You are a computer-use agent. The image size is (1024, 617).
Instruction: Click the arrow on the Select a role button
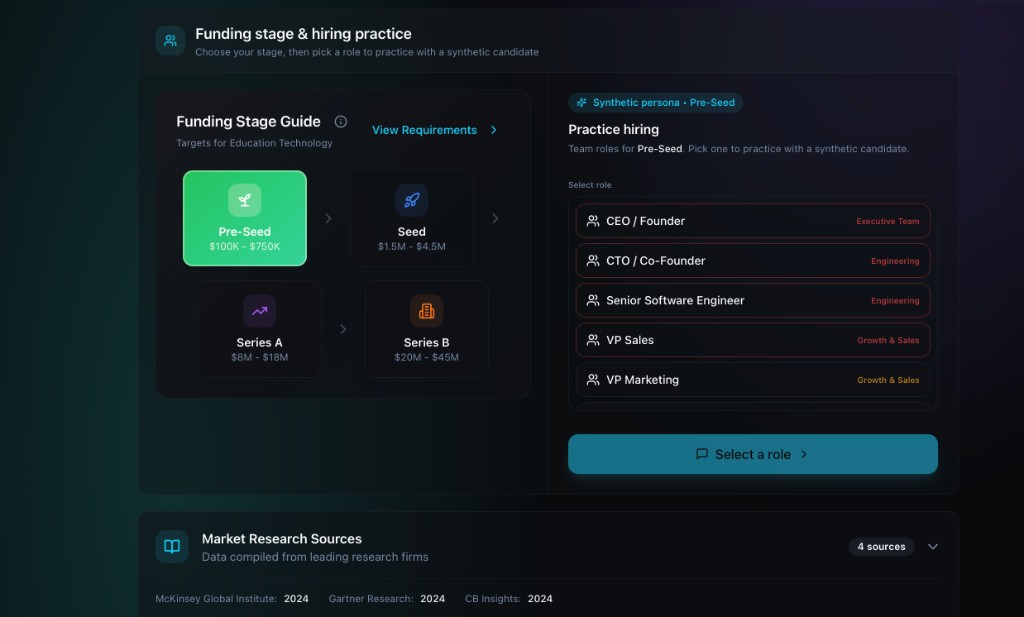click(804, 454)
